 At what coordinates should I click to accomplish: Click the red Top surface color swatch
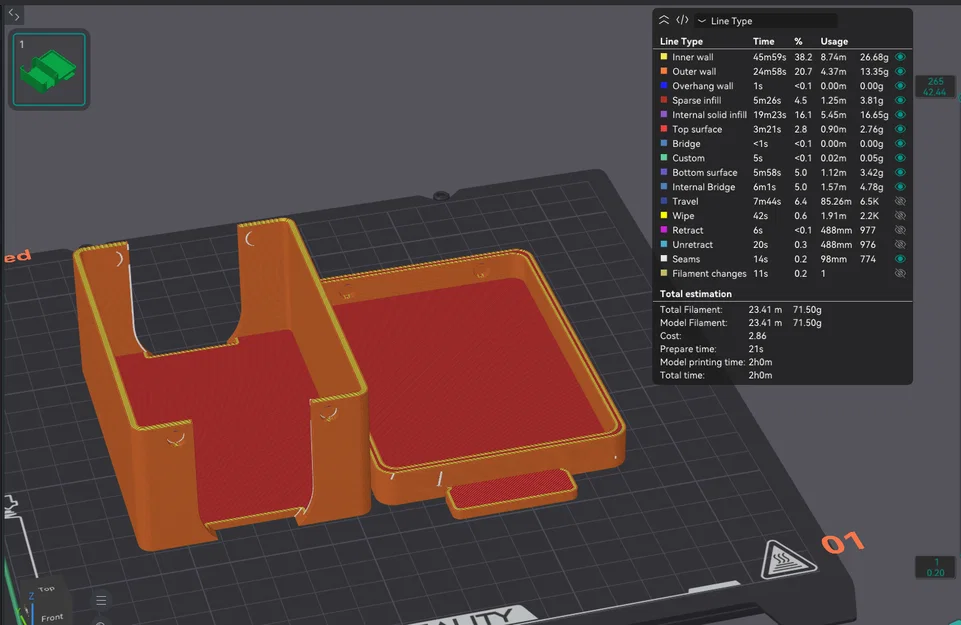click(664, 129)
